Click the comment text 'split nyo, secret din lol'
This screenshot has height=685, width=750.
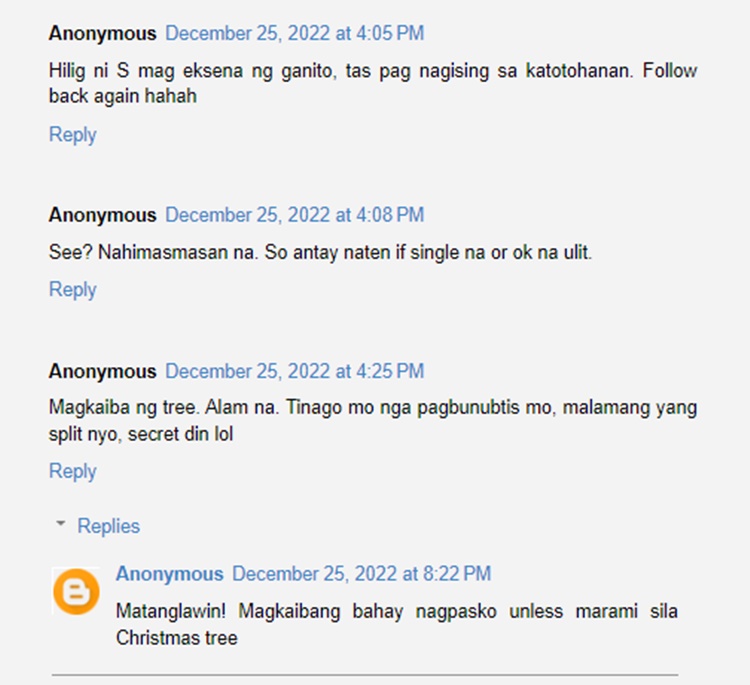point(141,434)
